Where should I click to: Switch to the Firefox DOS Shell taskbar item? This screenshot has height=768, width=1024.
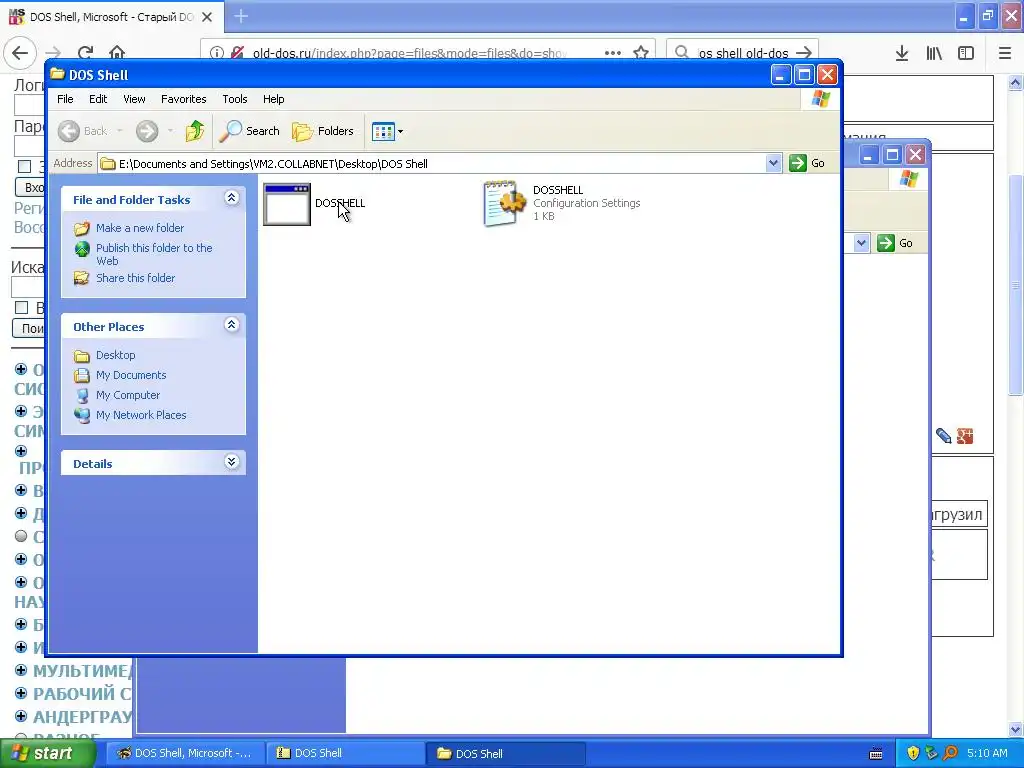pos(185,753)
